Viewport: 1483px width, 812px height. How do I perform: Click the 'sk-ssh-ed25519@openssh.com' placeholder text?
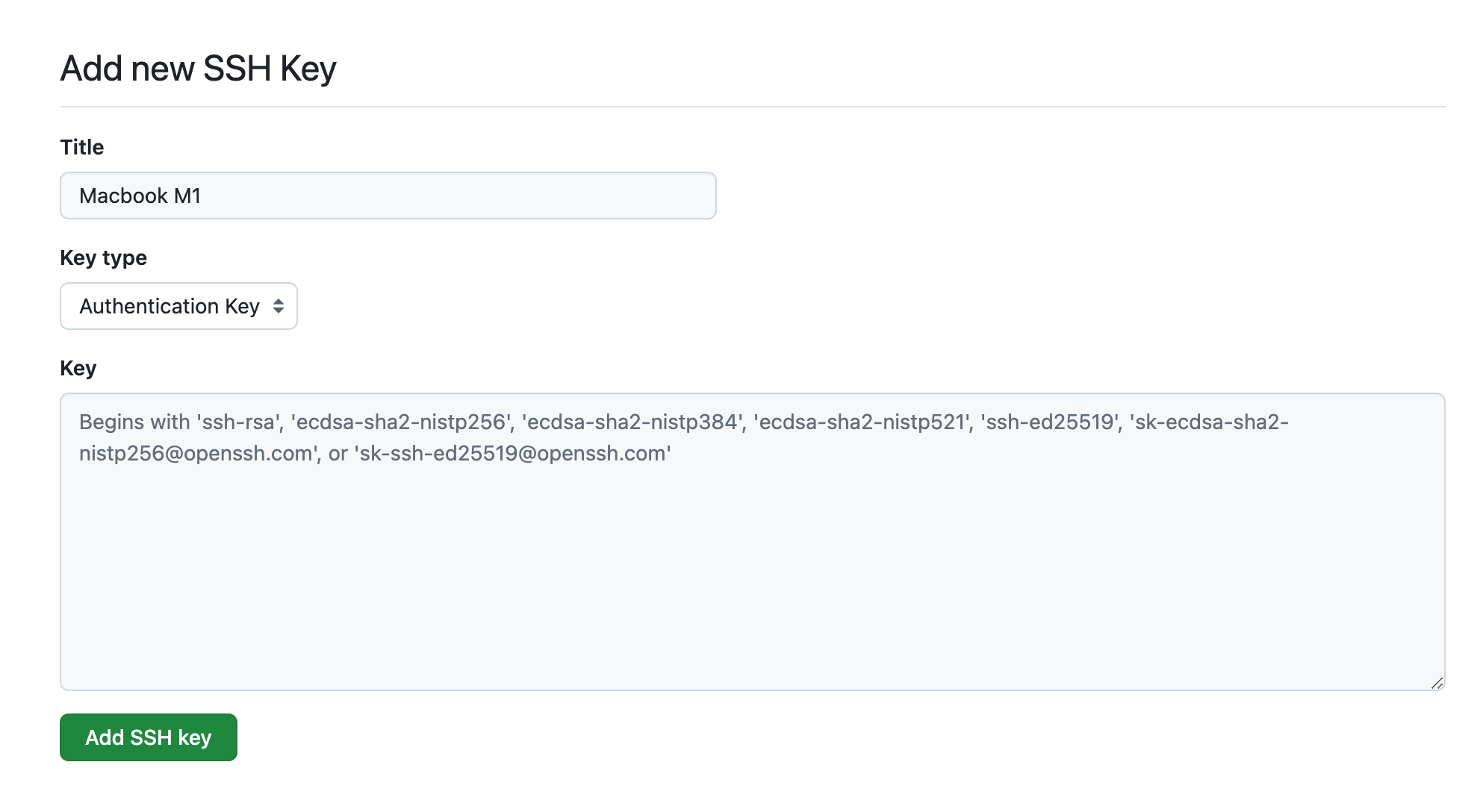point(512,453)
